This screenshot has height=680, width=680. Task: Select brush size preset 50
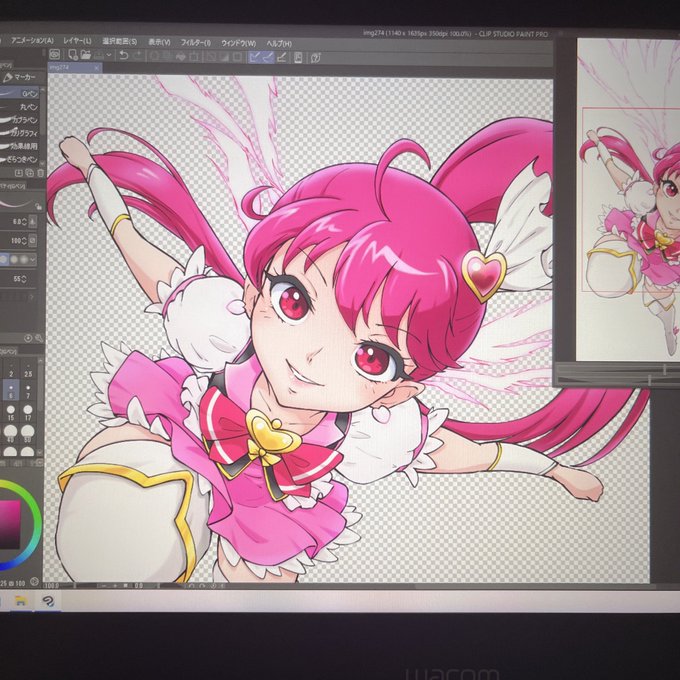pos(28,434)
